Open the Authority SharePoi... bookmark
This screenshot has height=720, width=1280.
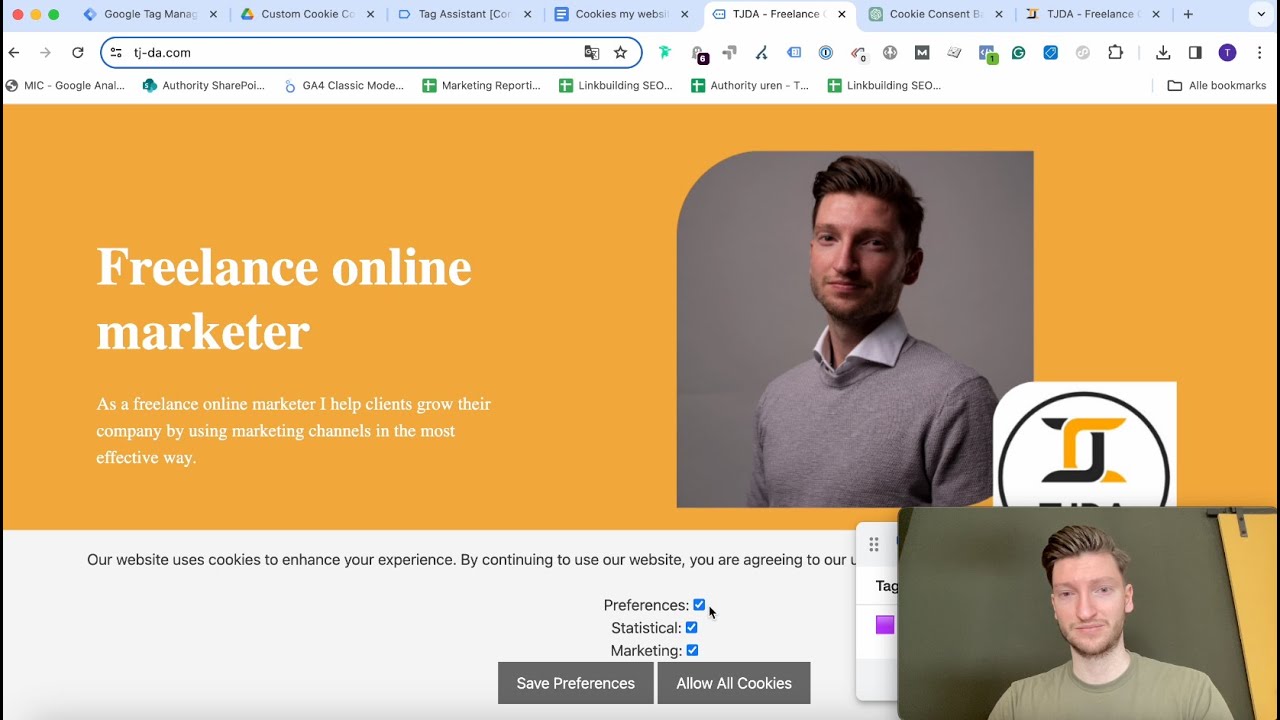pos(205,86)
